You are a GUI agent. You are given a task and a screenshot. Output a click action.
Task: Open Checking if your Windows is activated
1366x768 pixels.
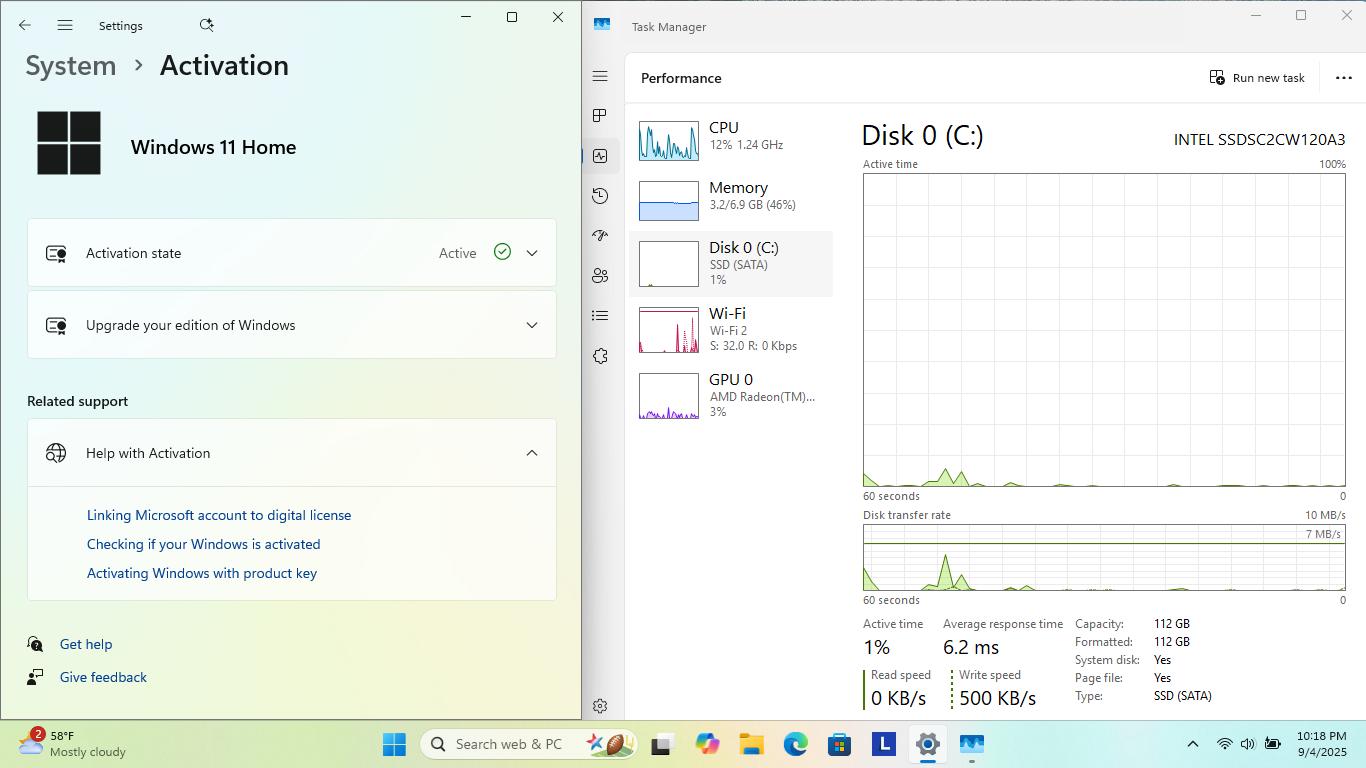tap(203, 544)
